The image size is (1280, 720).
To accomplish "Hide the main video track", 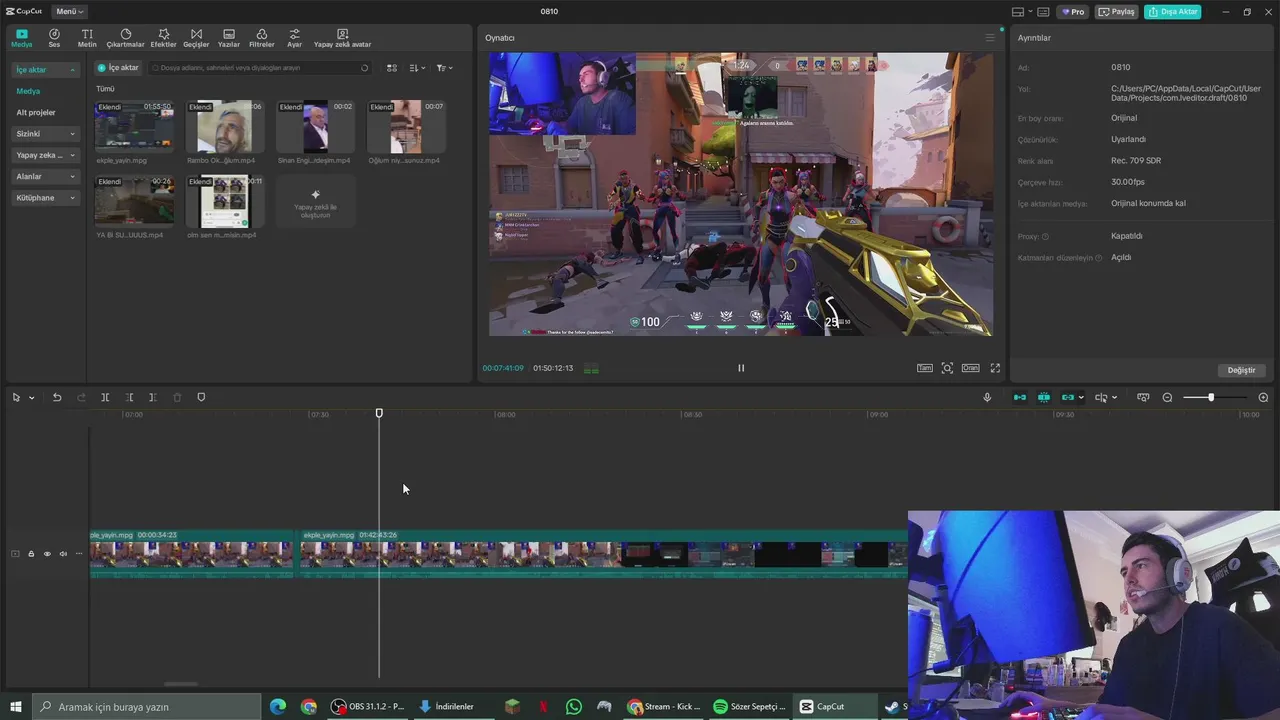I will 46,554.
